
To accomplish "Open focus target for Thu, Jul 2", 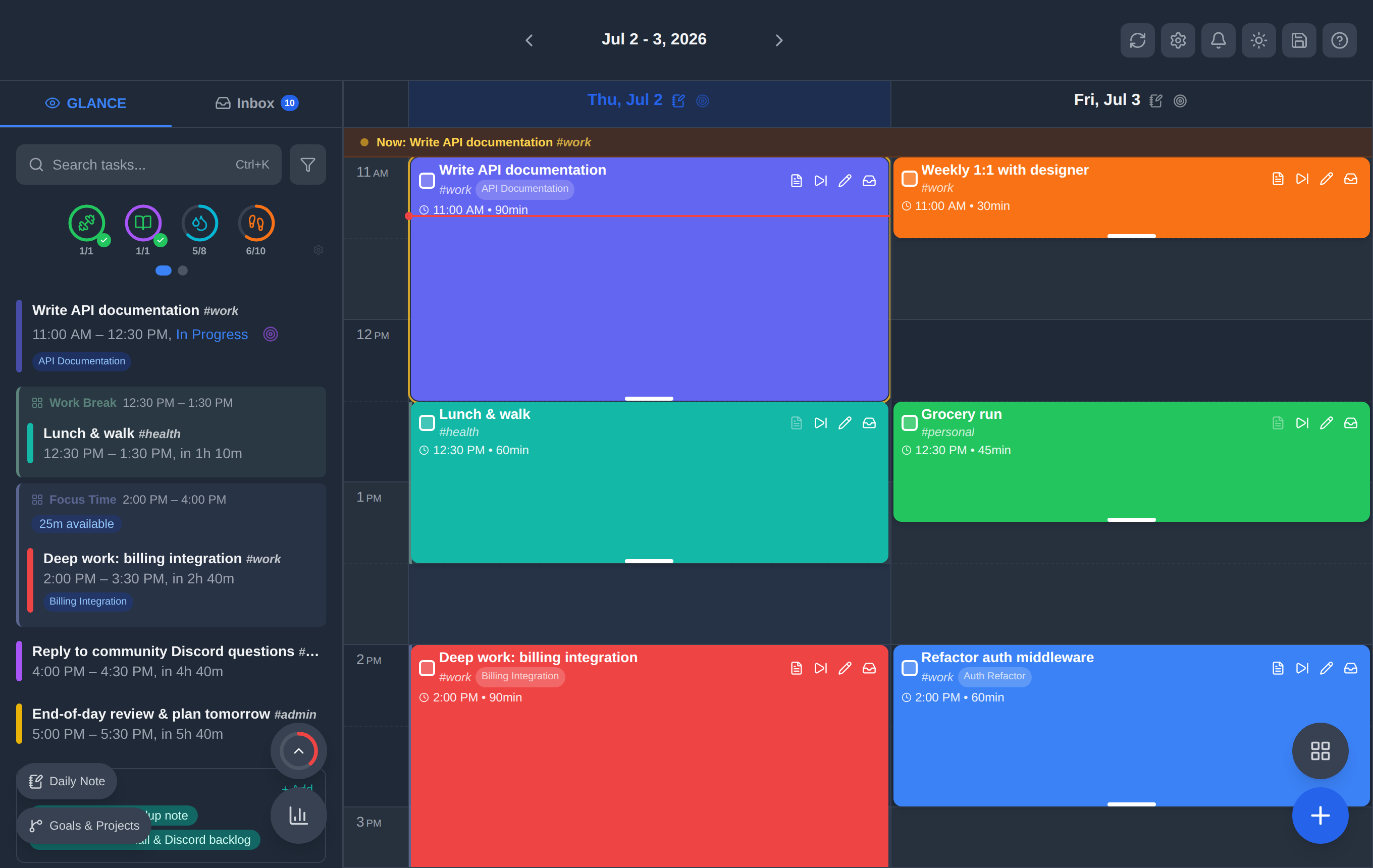I will click(x=703, y=101).
